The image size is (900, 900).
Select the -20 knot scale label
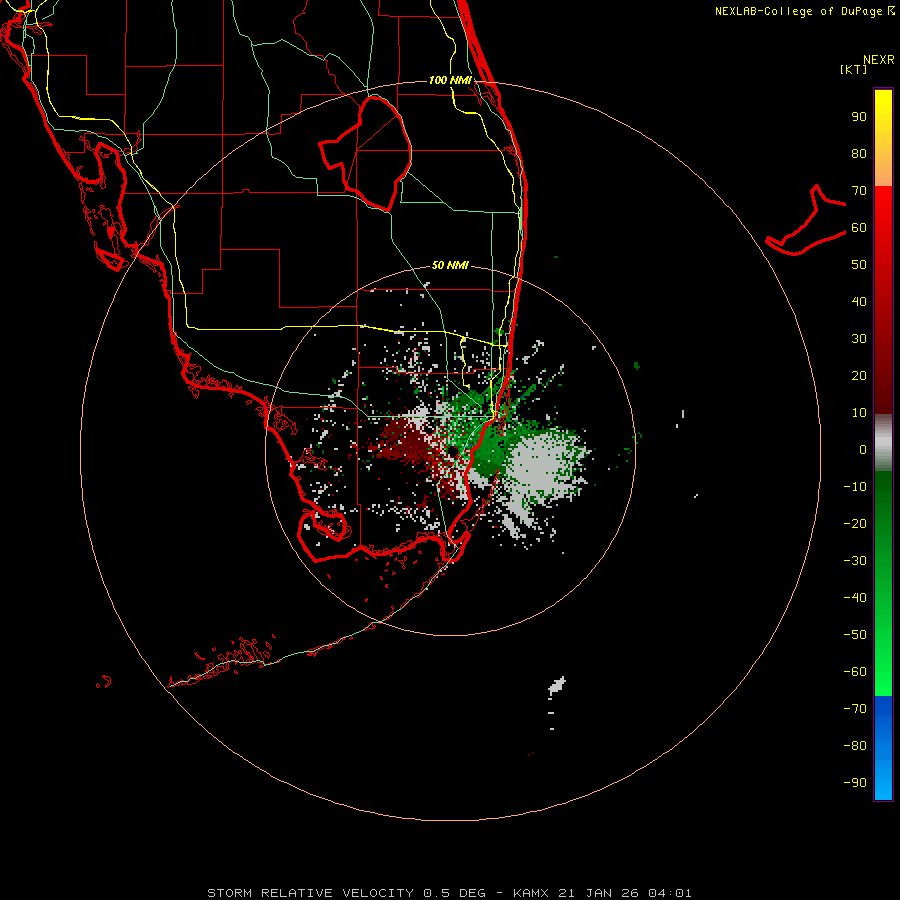pyautogui.click(x=855, y=523)
